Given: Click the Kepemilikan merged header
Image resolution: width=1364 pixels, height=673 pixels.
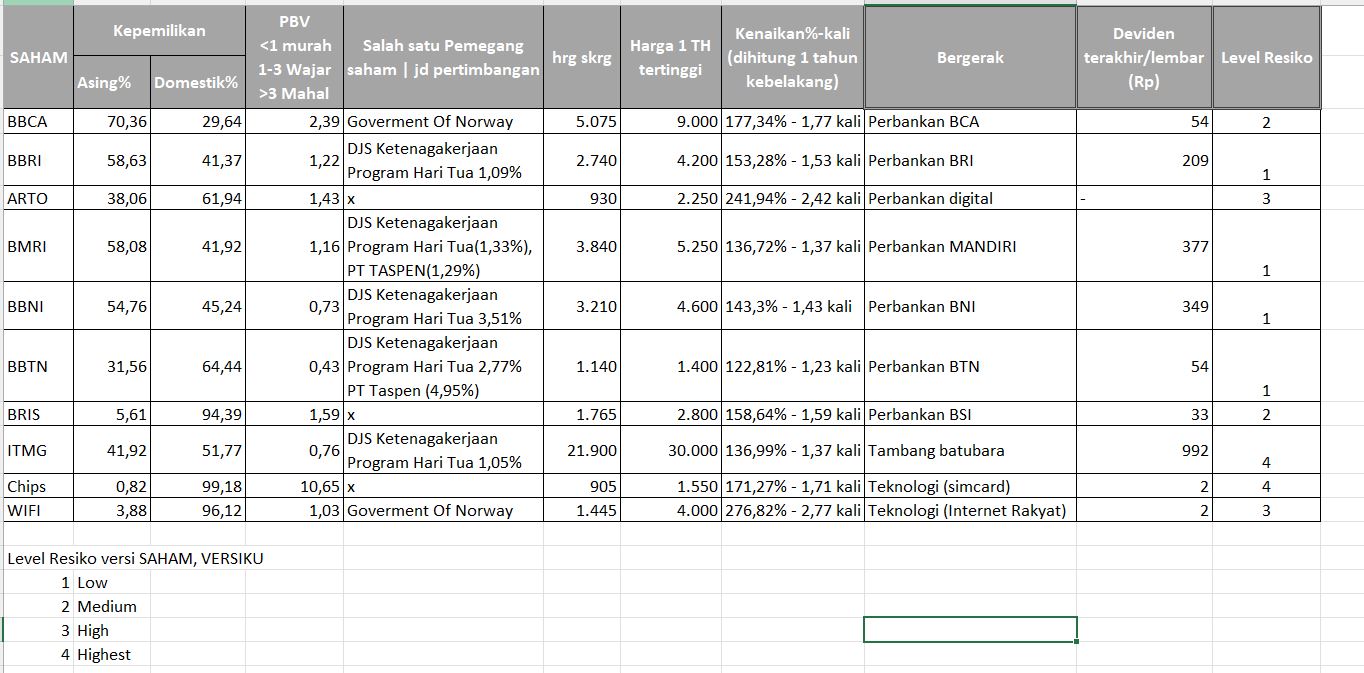Looking at the screenshot, I should pos(160,31).
